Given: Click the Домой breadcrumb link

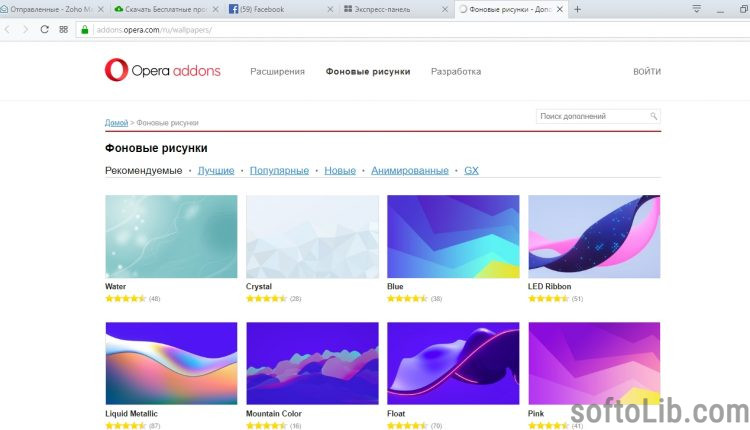Looking at the screenshot, I should pos(116,123).
